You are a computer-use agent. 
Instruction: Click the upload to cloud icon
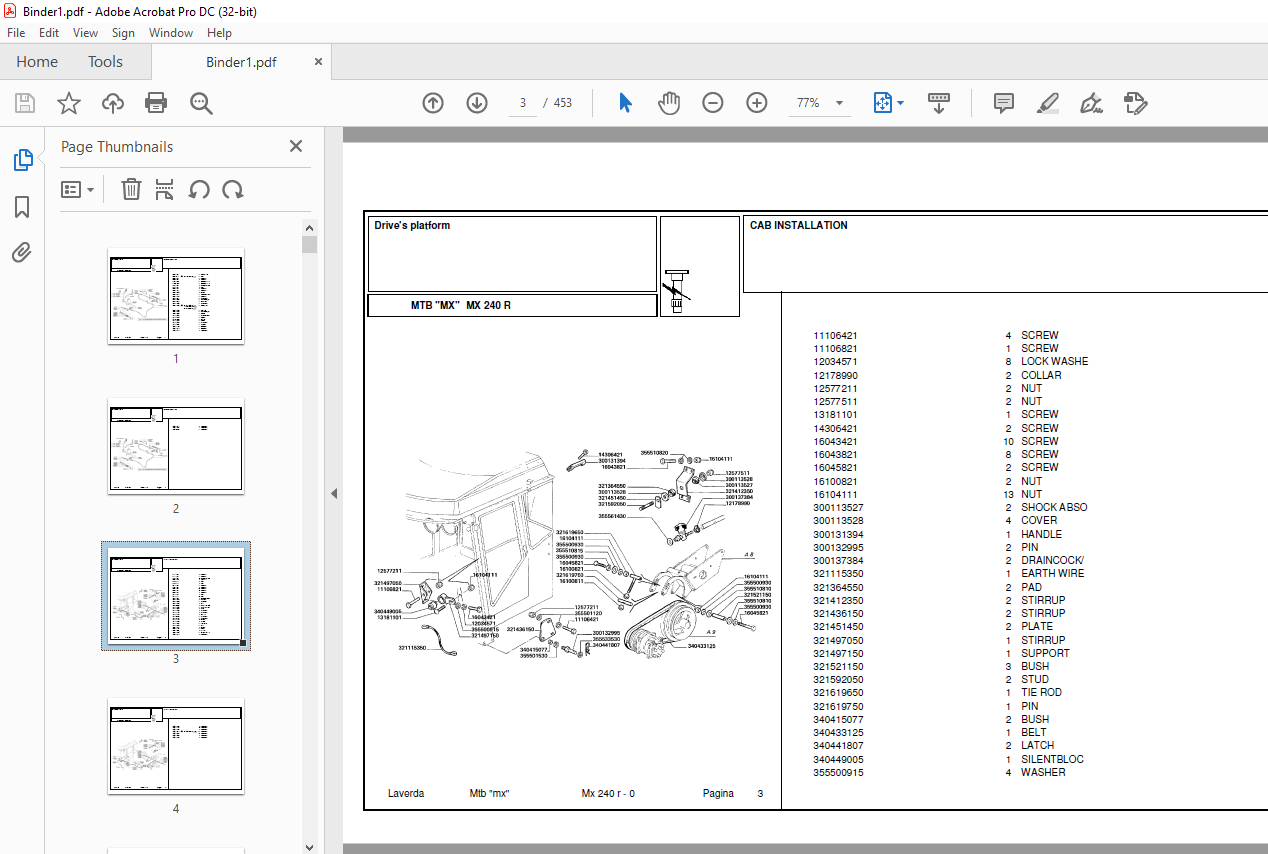[113, 103]
